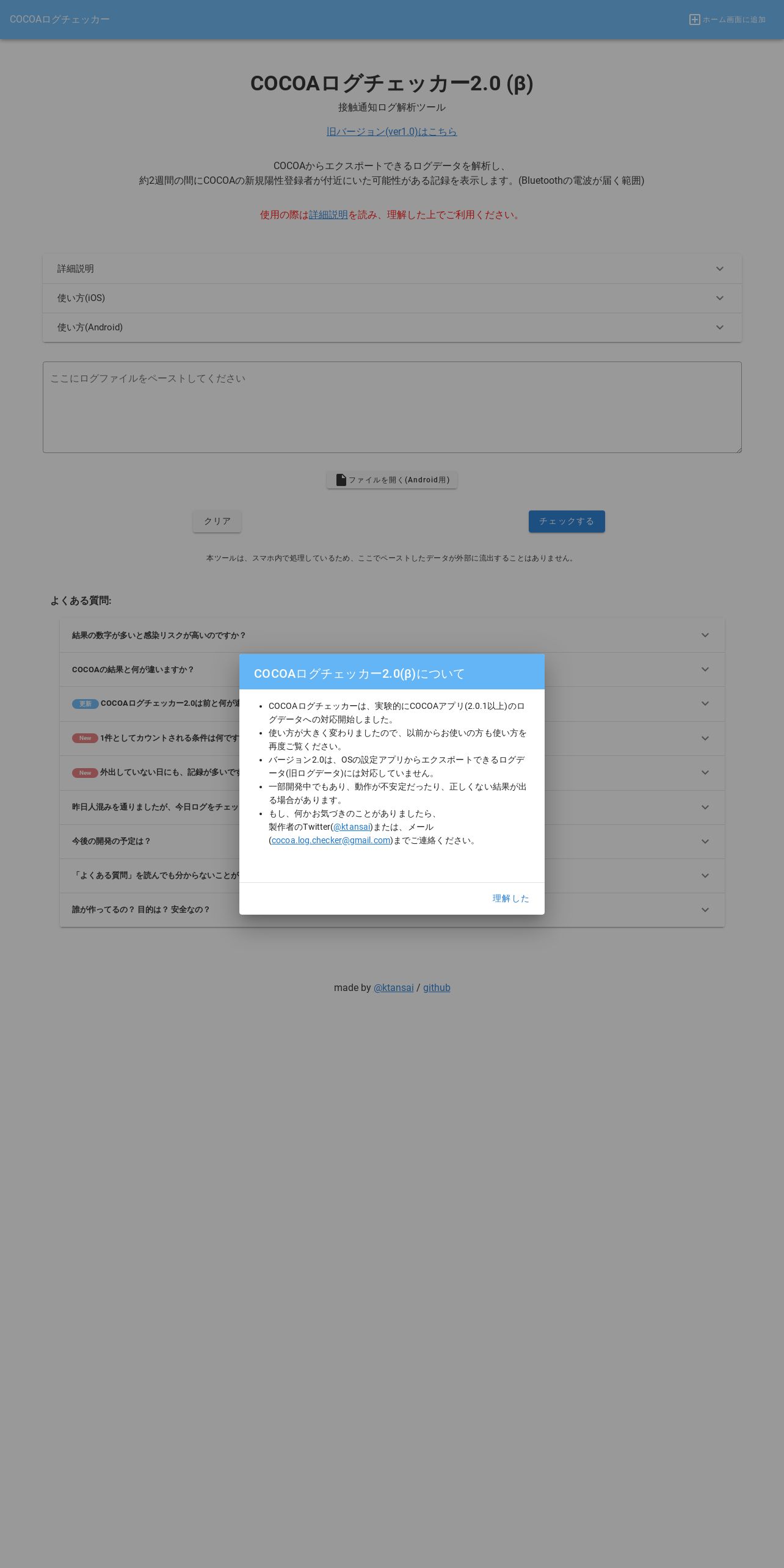Click the クリア button

click(217, 521)
